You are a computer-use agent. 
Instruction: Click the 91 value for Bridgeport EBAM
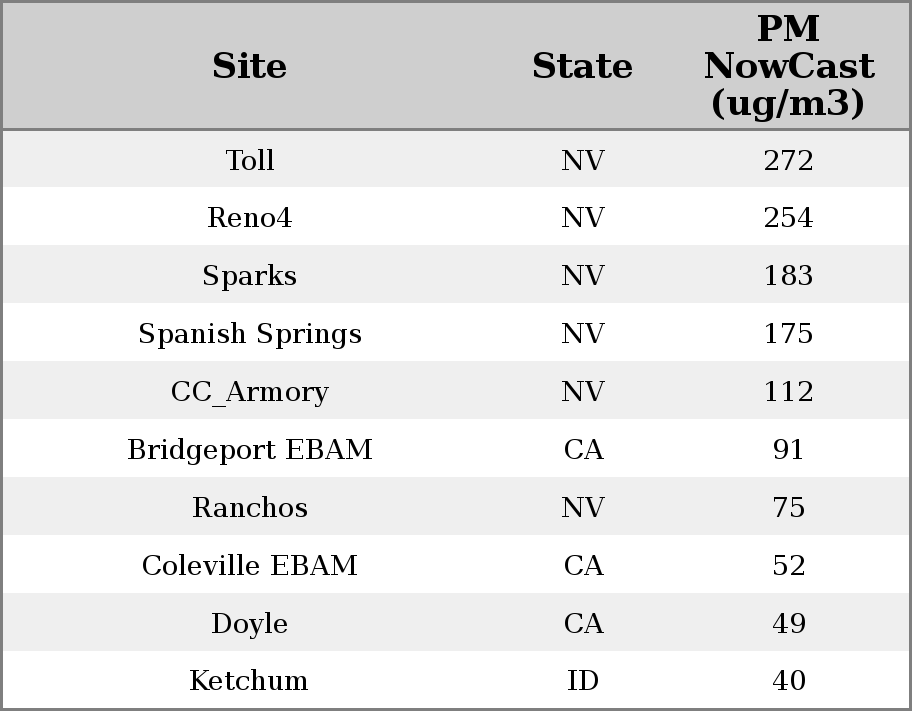[x=788, y=450]
